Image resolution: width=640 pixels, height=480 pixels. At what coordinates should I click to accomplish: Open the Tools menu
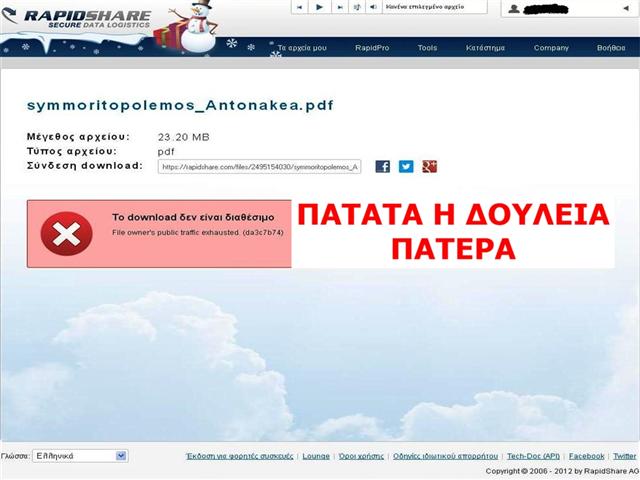[x=427, y=47]
